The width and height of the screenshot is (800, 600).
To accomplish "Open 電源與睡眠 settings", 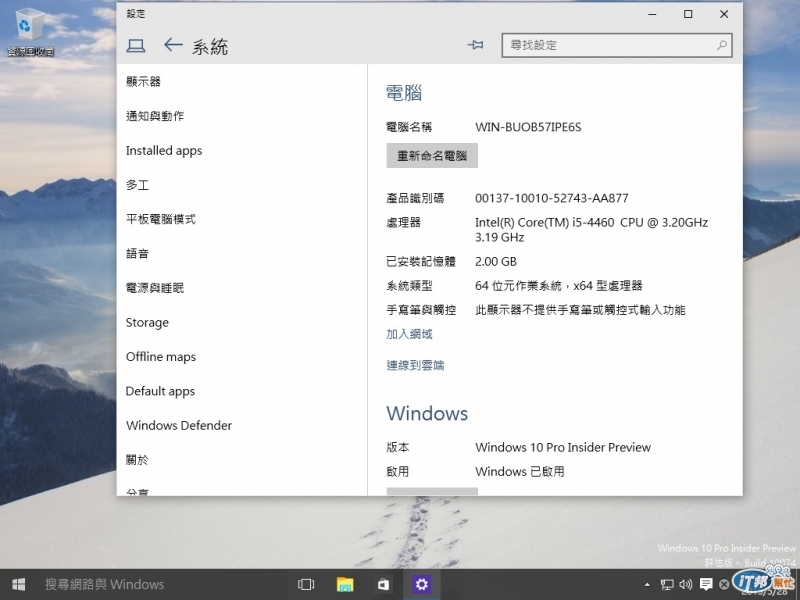I will [x=155, y=288].
